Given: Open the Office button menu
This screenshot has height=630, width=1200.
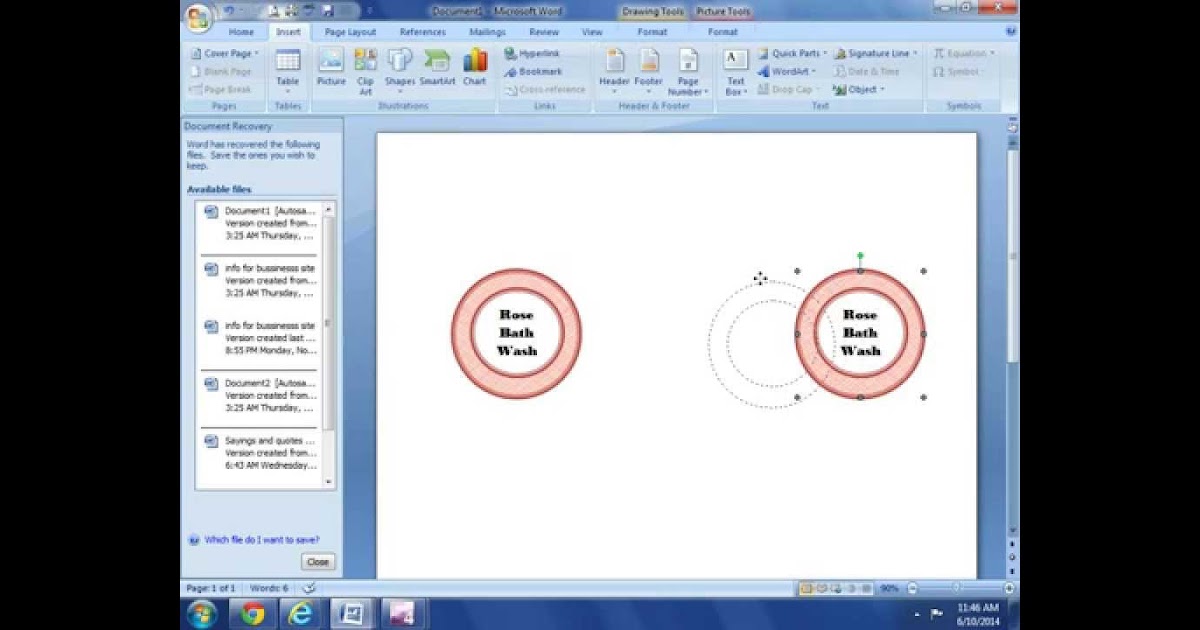Looking at the screenshot, I should (x=198, y=17).
